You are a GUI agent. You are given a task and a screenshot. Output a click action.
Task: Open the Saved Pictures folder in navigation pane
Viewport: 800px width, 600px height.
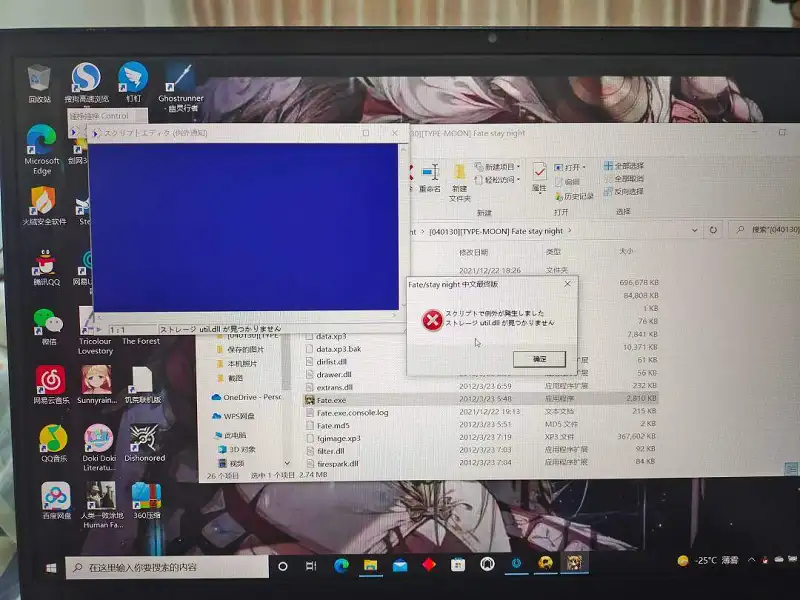pyautogui.click(x=240, y=349)
